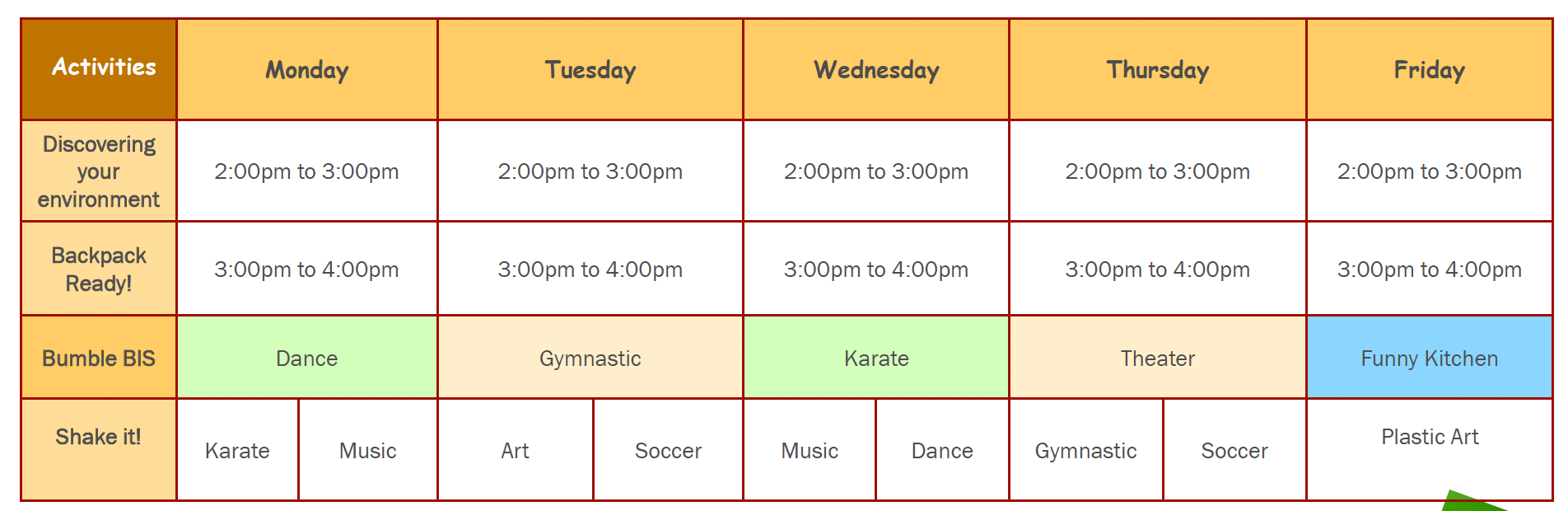This screenshot has height=511, width=1568.
Task: Click Tuesday's 2:00pm to 3:00pm cell
Action: tap(590, 171)
